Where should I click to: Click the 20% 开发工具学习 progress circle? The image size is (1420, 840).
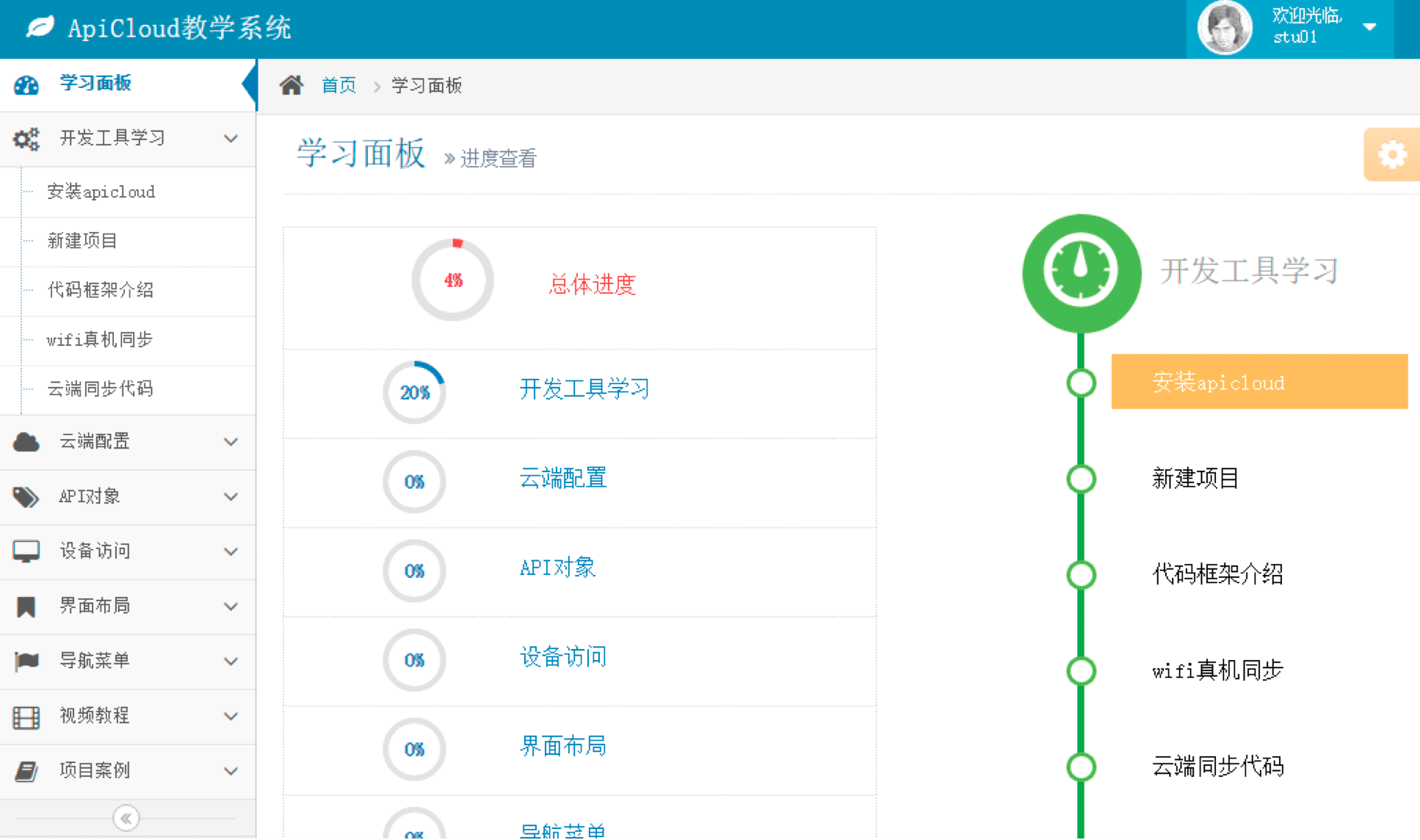coord(415,392)
